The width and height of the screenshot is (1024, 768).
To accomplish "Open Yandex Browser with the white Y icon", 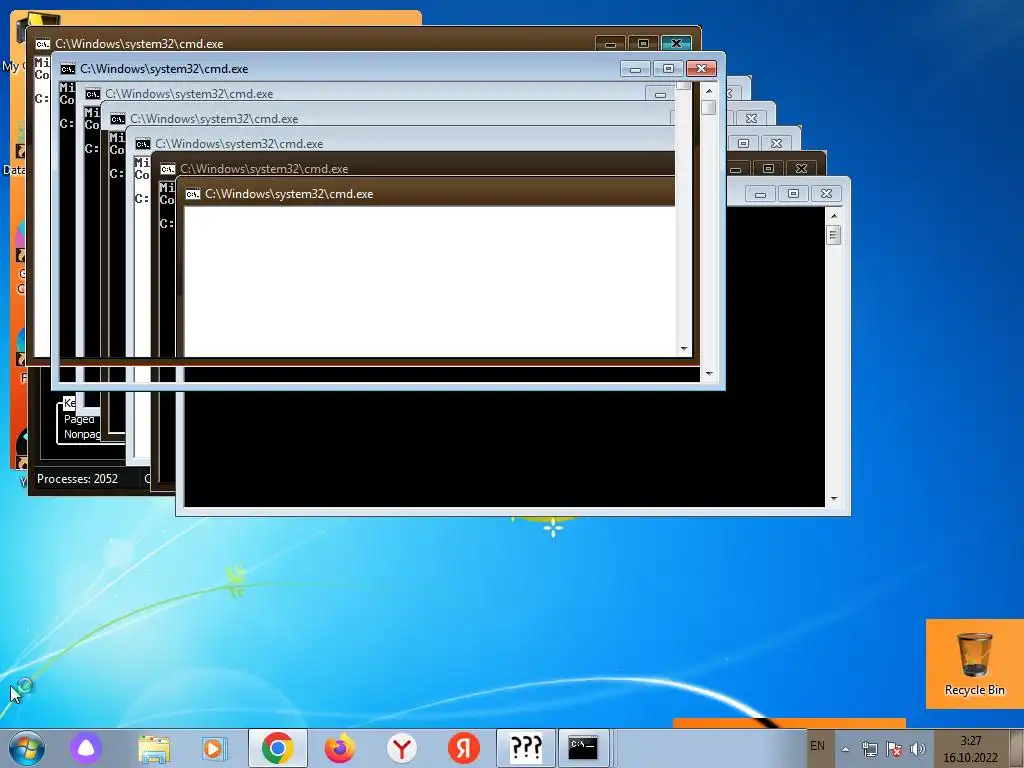I will (402, 748).
